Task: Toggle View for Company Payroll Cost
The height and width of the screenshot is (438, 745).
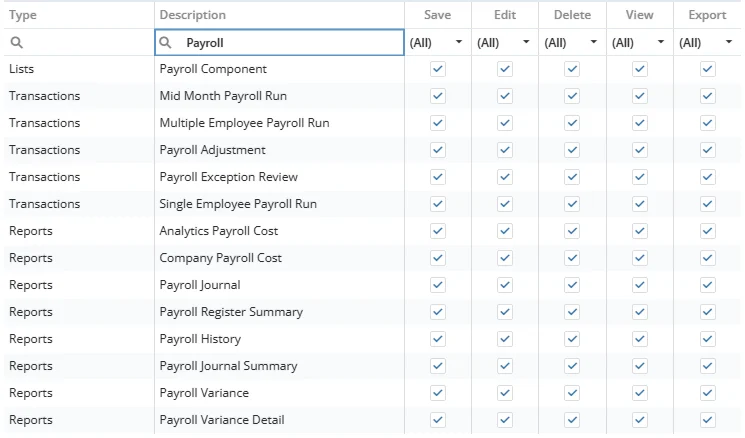Action: point(640,258)
